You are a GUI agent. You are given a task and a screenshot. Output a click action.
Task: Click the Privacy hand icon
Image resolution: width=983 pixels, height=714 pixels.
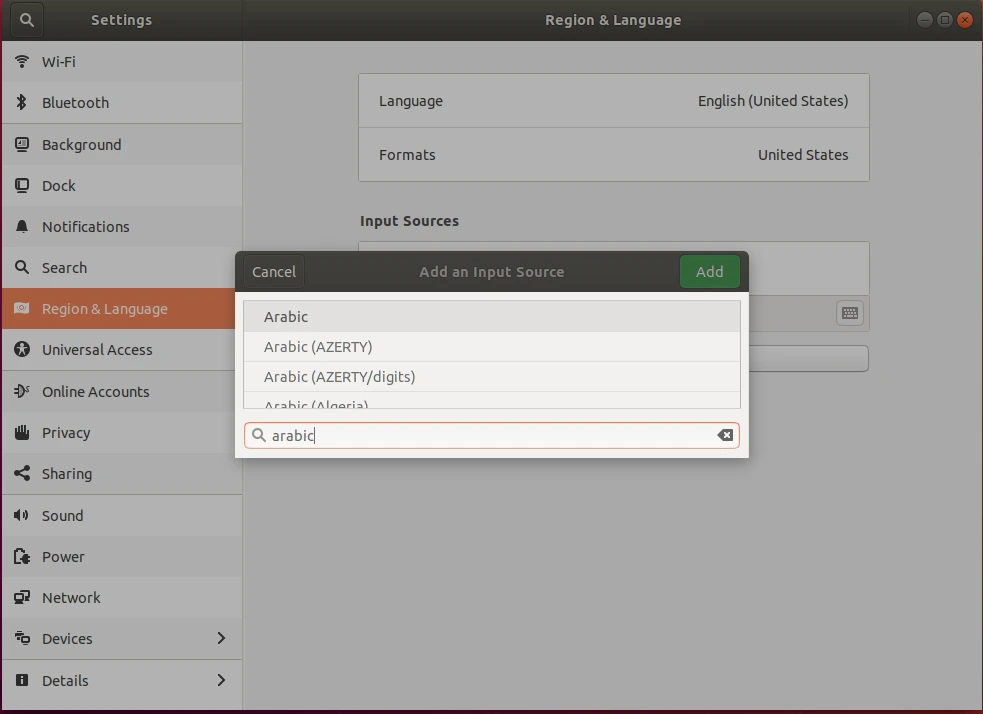click(x=22, y=433)
